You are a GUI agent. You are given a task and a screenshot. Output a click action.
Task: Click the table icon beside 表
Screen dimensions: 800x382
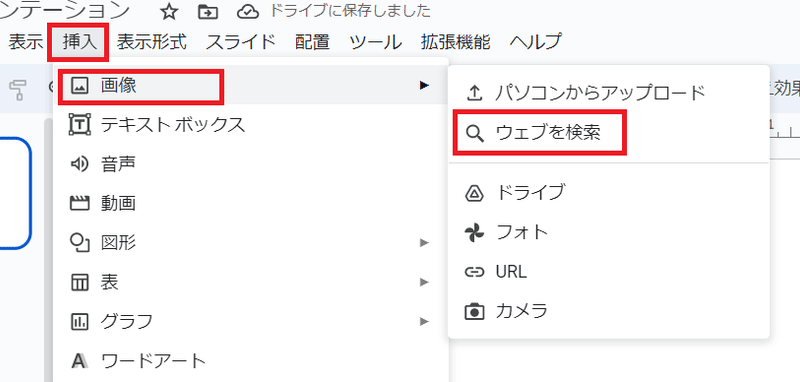(x=79, y=282)
